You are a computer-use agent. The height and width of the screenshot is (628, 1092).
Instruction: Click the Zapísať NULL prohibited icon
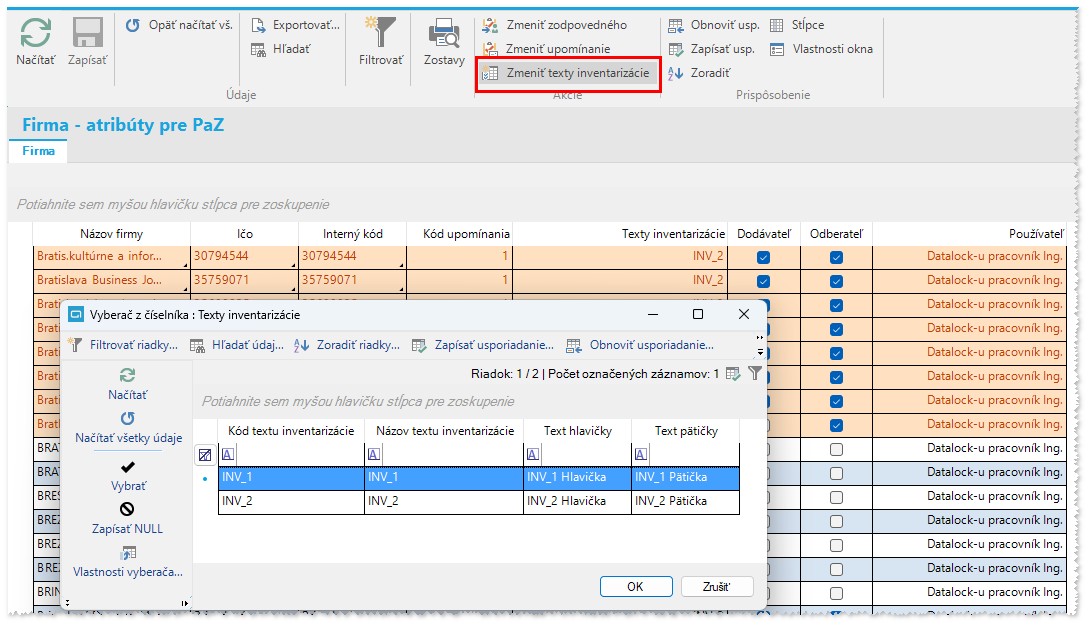(x=127, y=510)
